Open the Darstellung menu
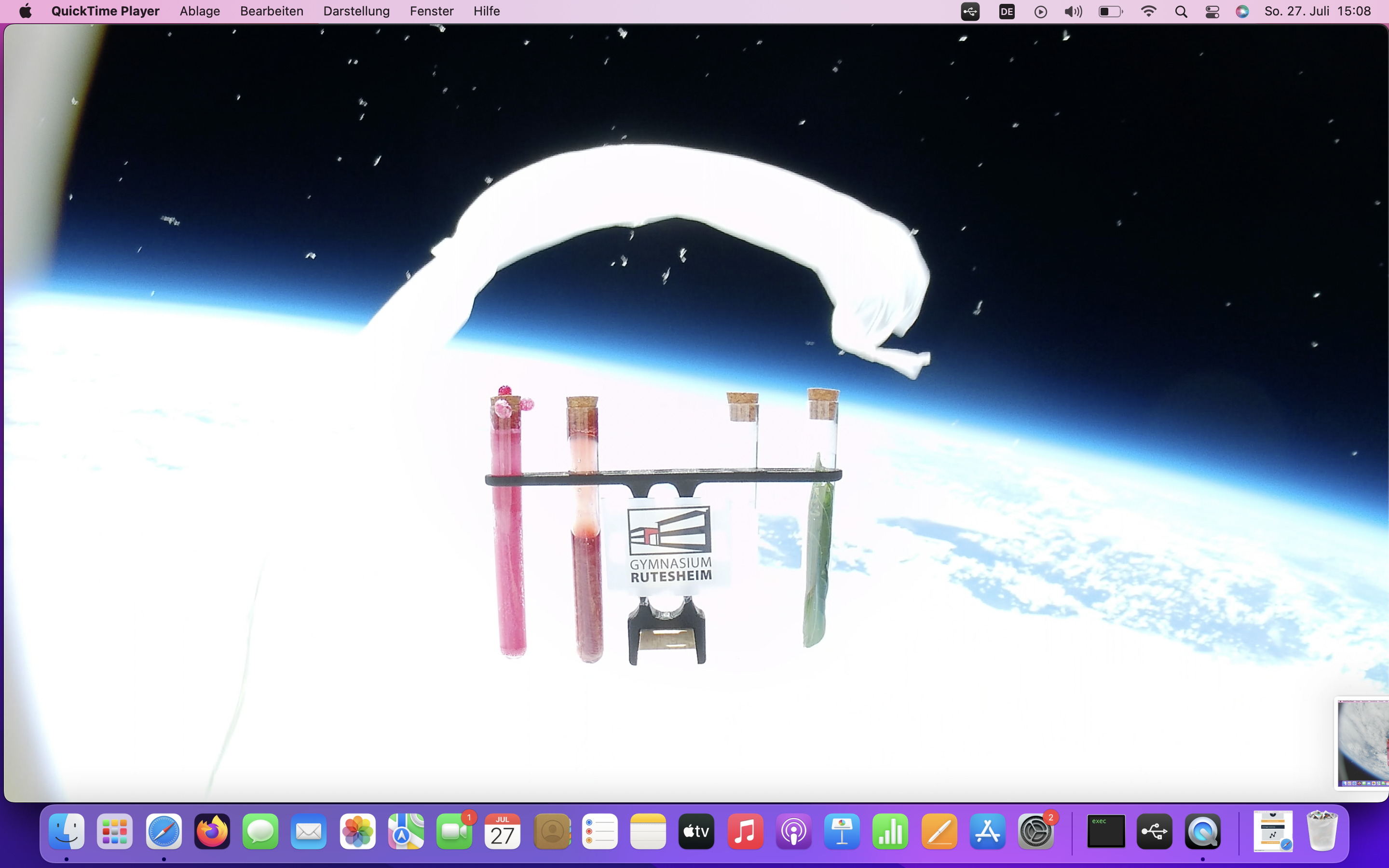 click(x=356, y=12)
